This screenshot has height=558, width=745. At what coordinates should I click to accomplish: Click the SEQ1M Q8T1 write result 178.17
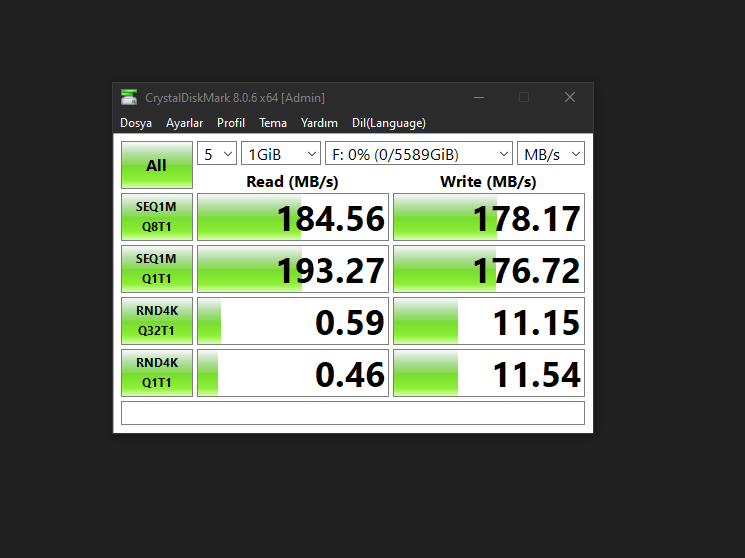coord(489,217)
